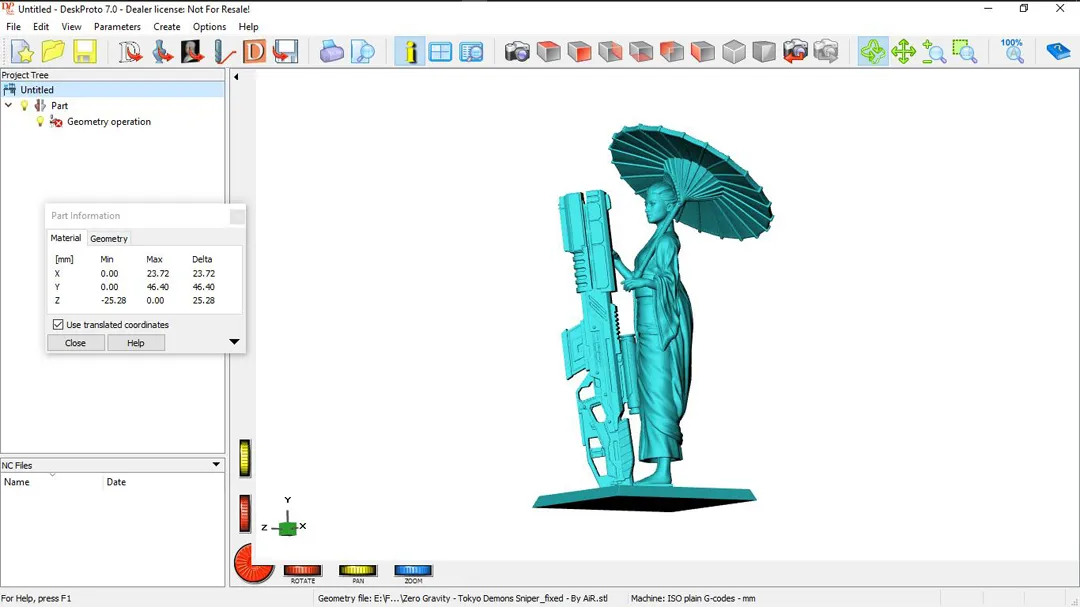Viewport: 1080px width, 607px height.
Task: Collapse the side panel with the left arrow
Action: [236, 77]
